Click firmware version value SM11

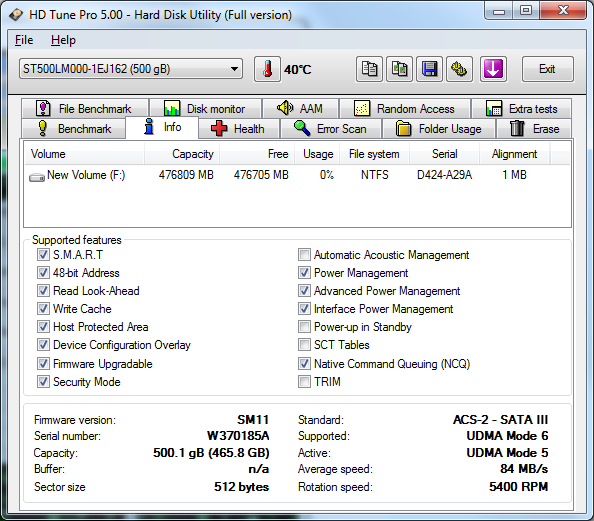[x=253, y=420]
